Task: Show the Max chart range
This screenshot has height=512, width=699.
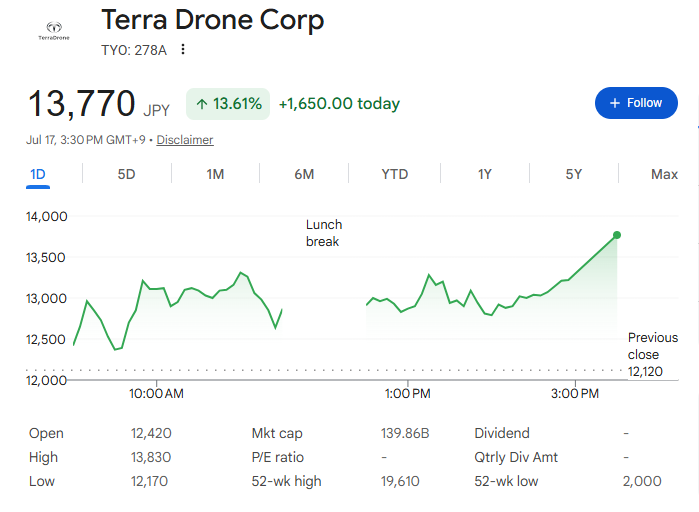Action: tap(664, 174)
